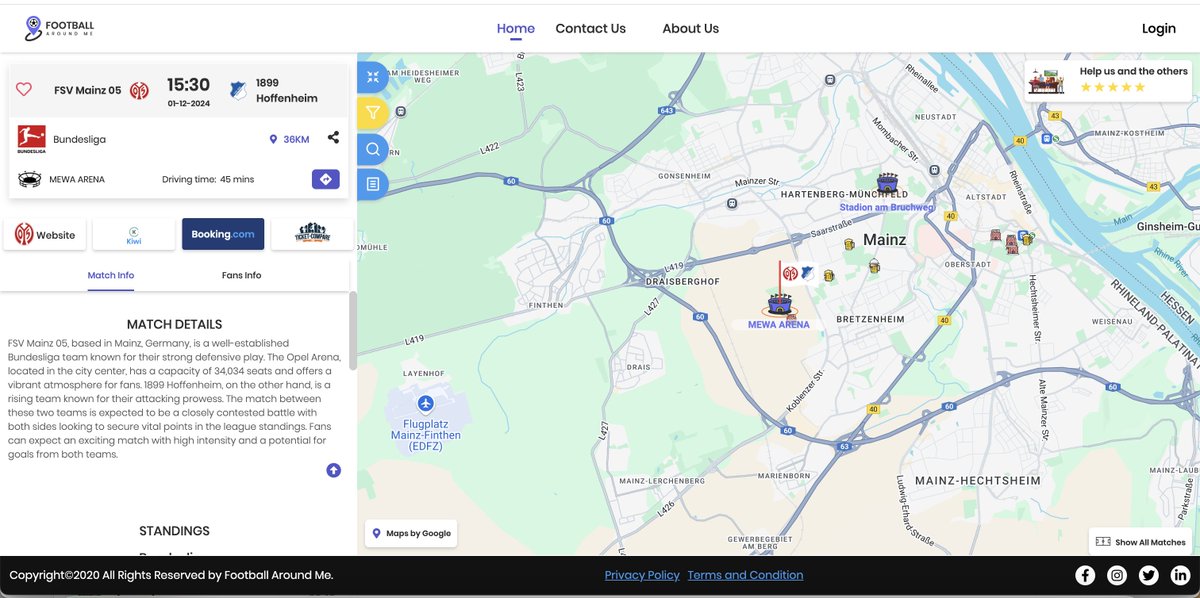The image size is (1200, 598).
Task: Click the beer mug marker near Oberstadt buildings
Action: [1027, 239]
